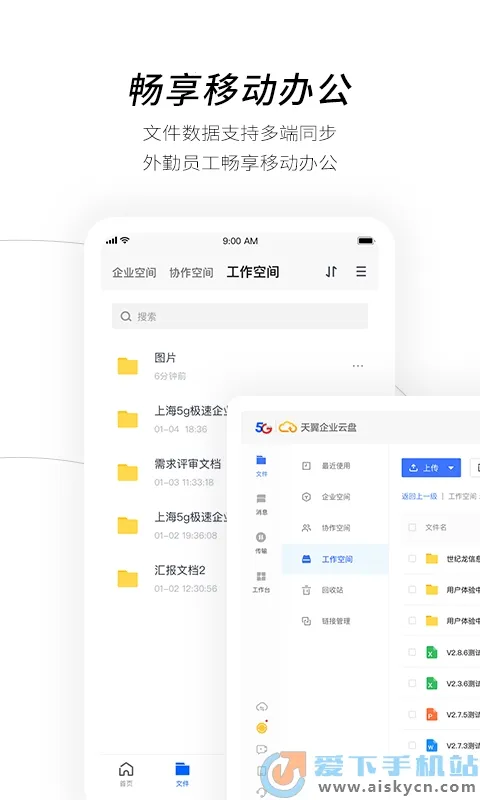Select 文件 in phone bottom navigation
480x800 pixels.
click(x=182, y=774)
